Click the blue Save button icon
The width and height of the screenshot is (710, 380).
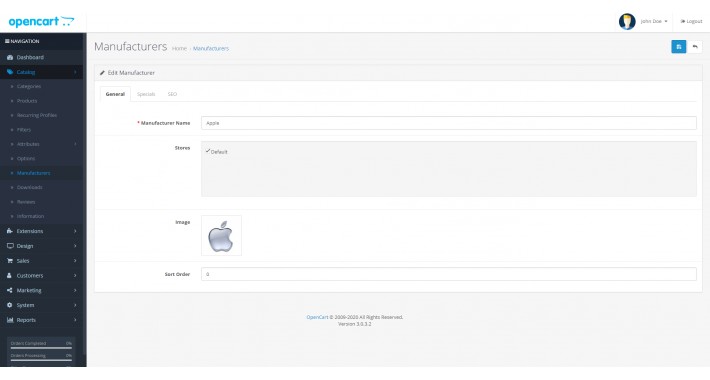pyautogui.click(x=678, y=47)
